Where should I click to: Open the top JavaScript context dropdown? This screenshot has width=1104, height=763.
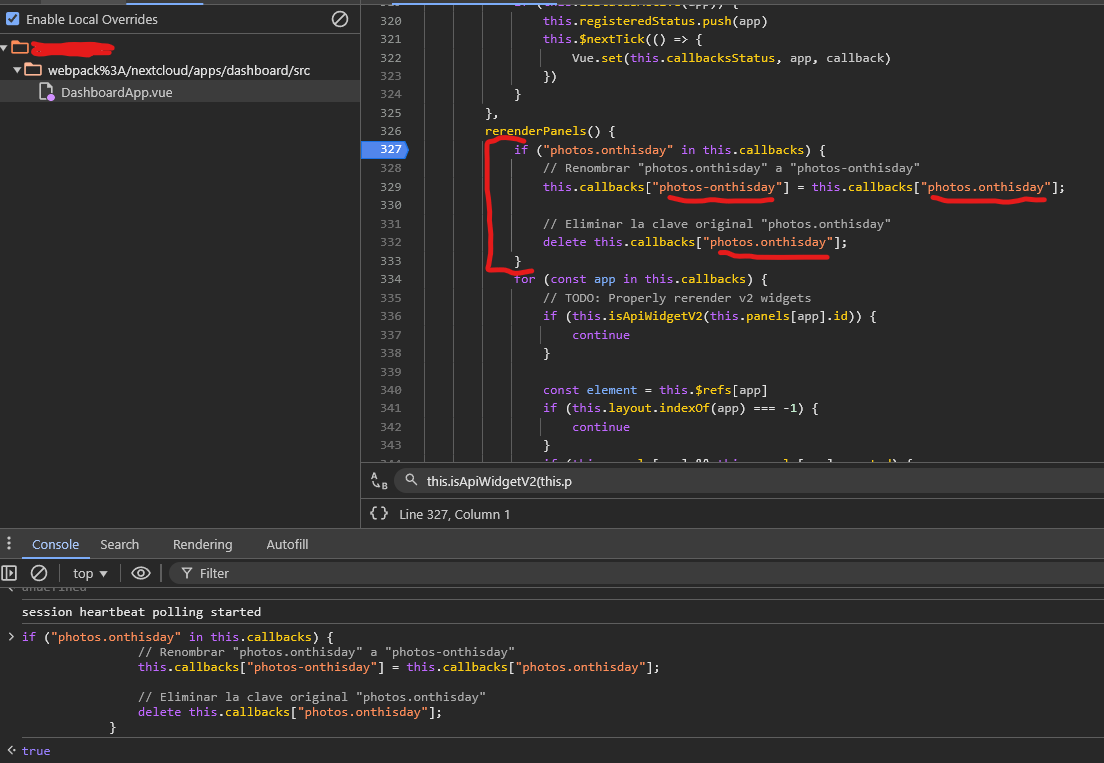click(90, 573)
